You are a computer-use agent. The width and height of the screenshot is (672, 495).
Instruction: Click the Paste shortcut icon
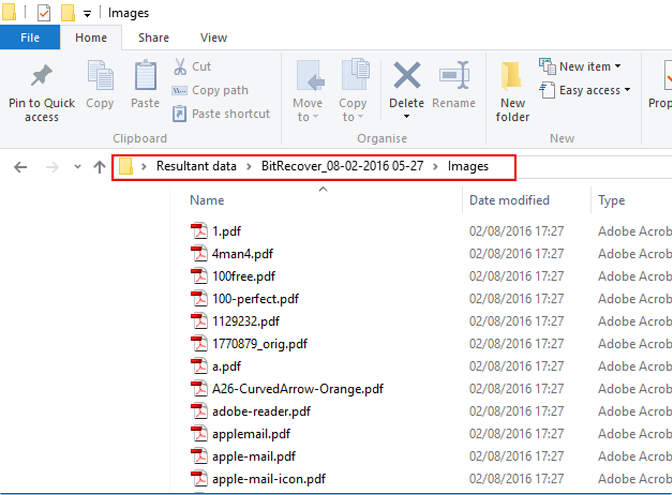click(179, 114)
